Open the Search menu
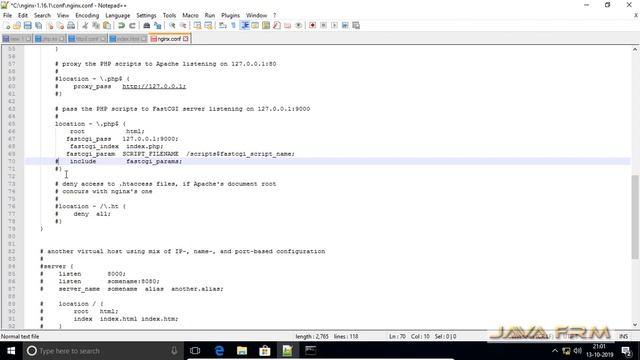Viewport: 640px width, 360px height. (x=42, y=16)
